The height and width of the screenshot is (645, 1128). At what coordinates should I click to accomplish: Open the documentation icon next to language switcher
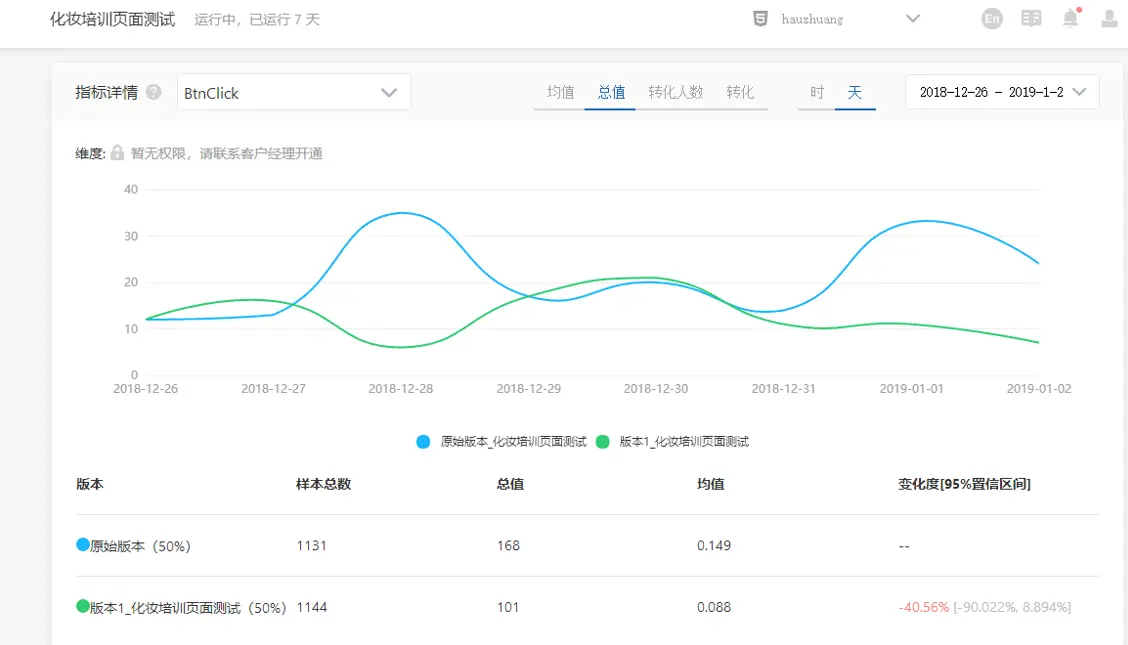tap(1031, 18)
